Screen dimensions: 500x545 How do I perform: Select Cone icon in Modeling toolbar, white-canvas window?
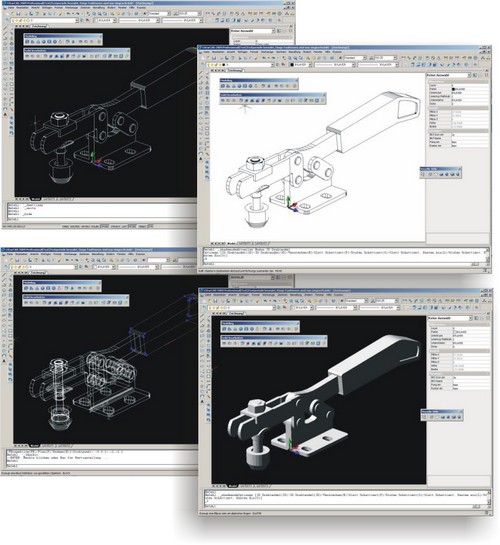(233, 86)
